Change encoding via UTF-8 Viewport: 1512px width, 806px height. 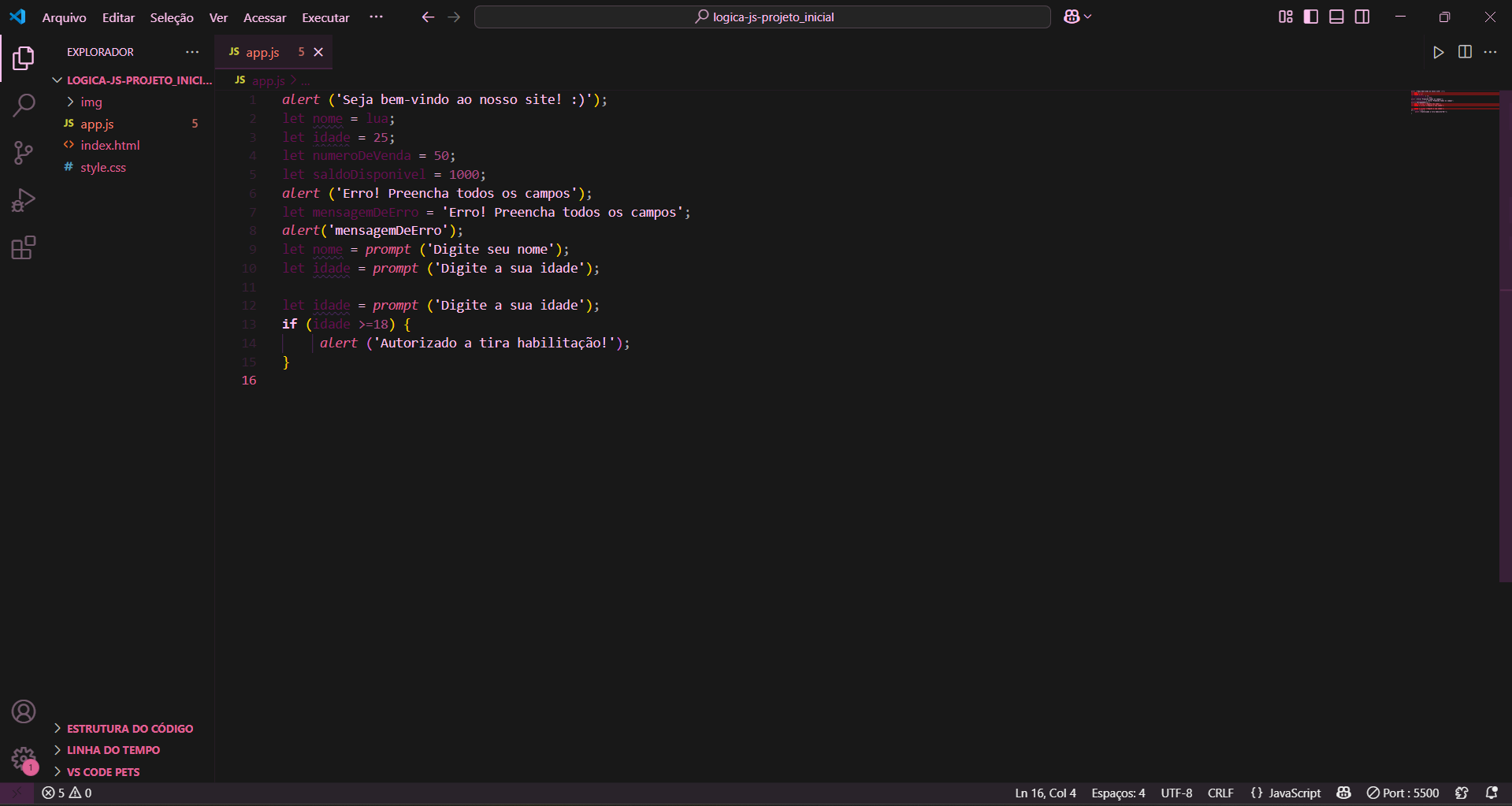pyautogui.click(x=1176, y=793)
